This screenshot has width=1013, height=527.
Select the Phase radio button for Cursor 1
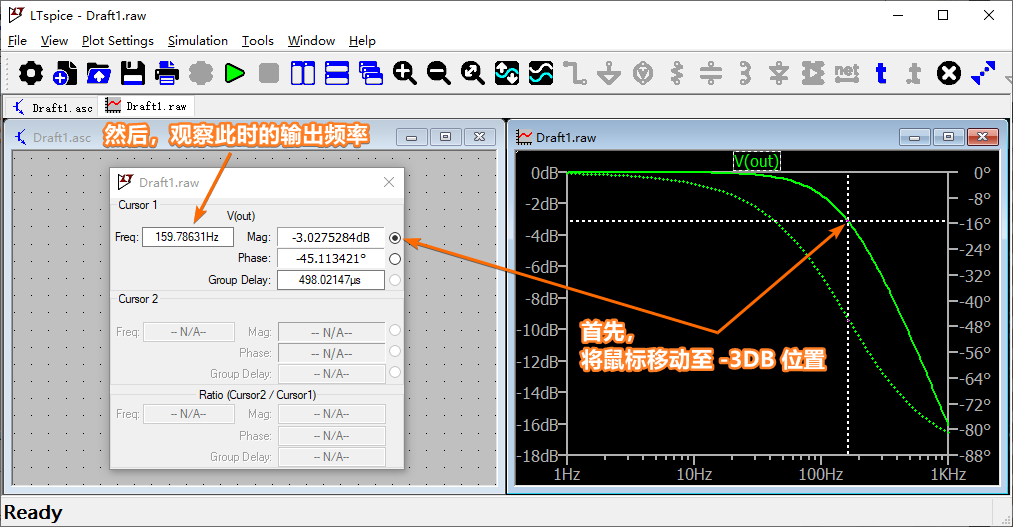pyautogui.click(x=395, y=259)
